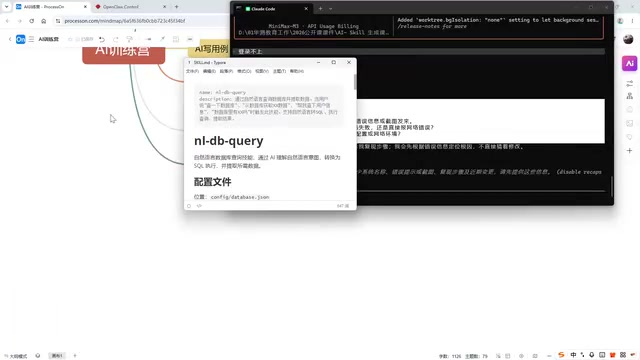Open the structure layout icon in right sidebar

629,96
